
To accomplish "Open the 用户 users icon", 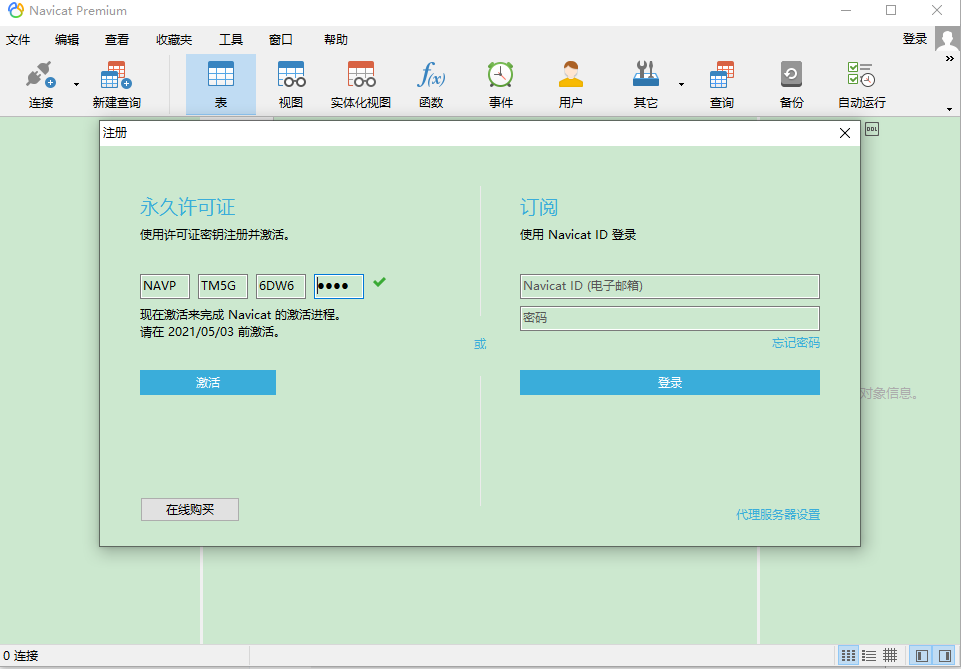I will (571, 85).
